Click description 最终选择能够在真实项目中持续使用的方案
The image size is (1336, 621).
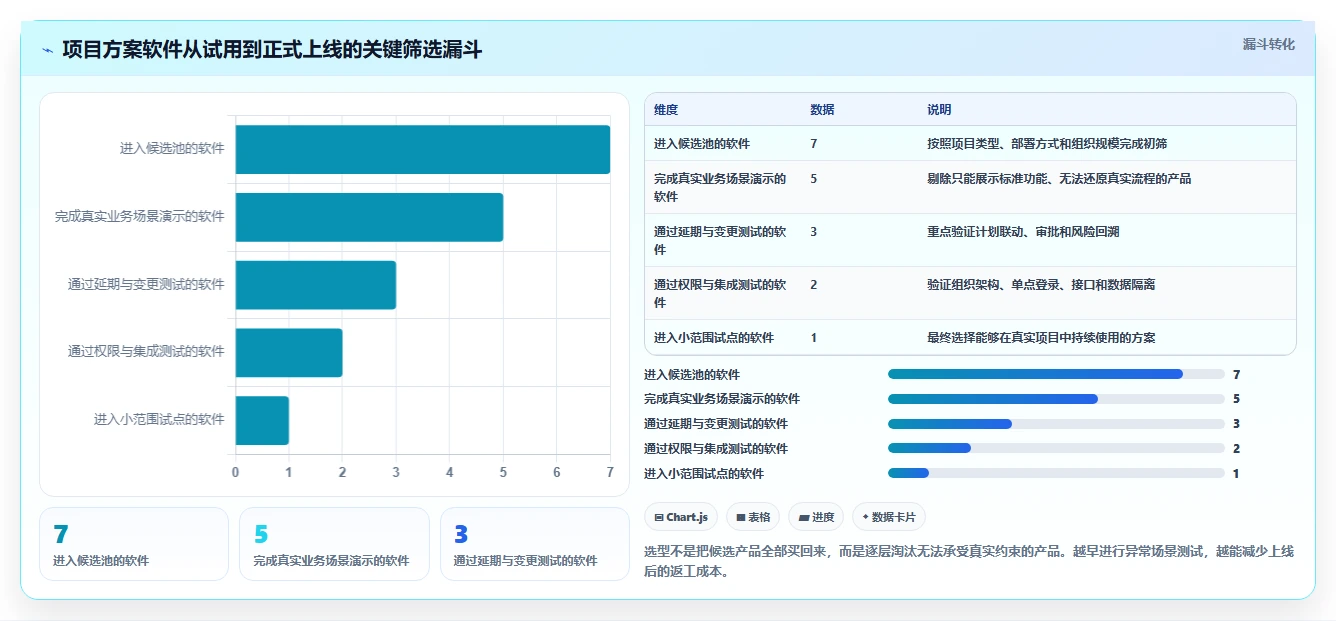coord(1041,338)
